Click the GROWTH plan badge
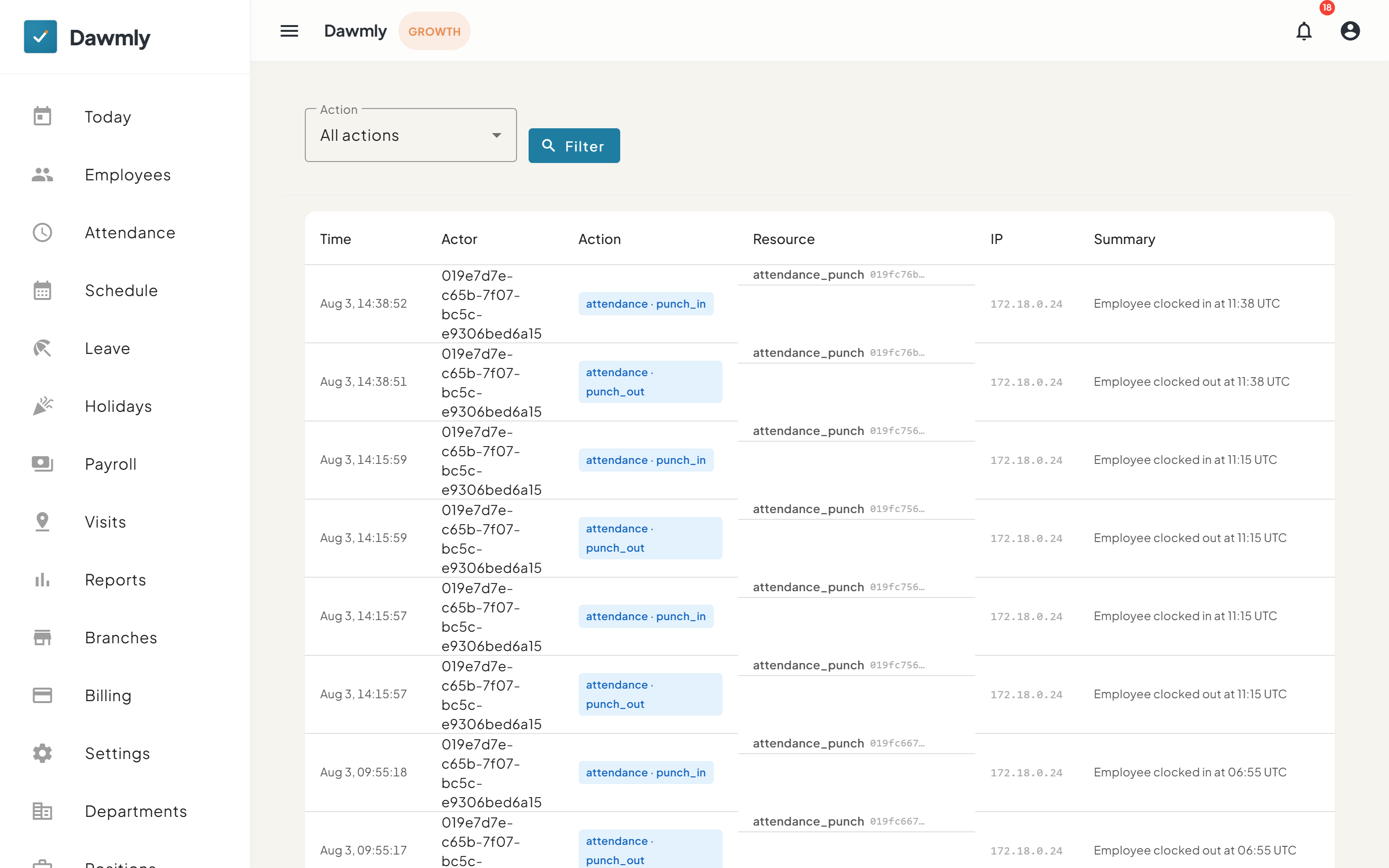The width and height of the screenshot is (1389, 868). click(x=435, y=31)
